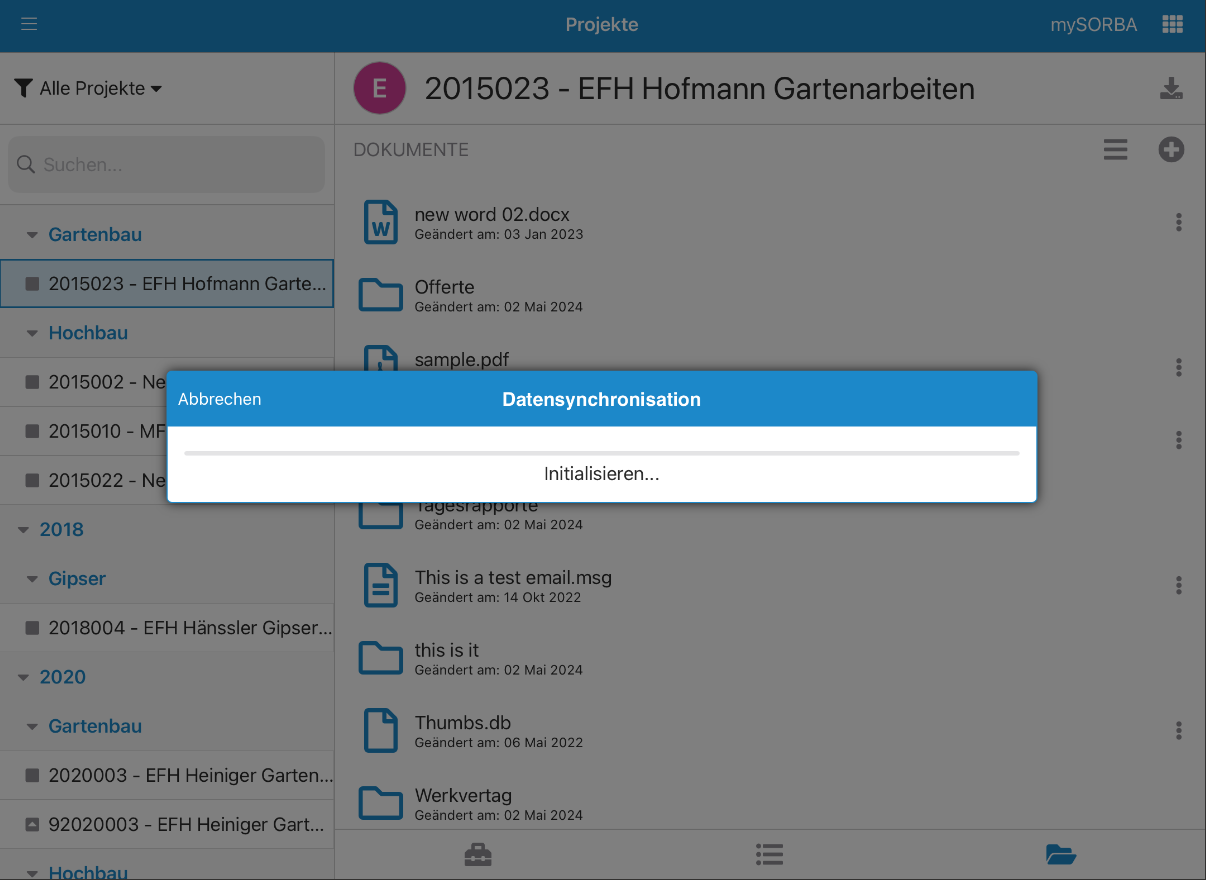Click the synchronization progress bar
The image size is (1206, 880).
click(601, 453)
